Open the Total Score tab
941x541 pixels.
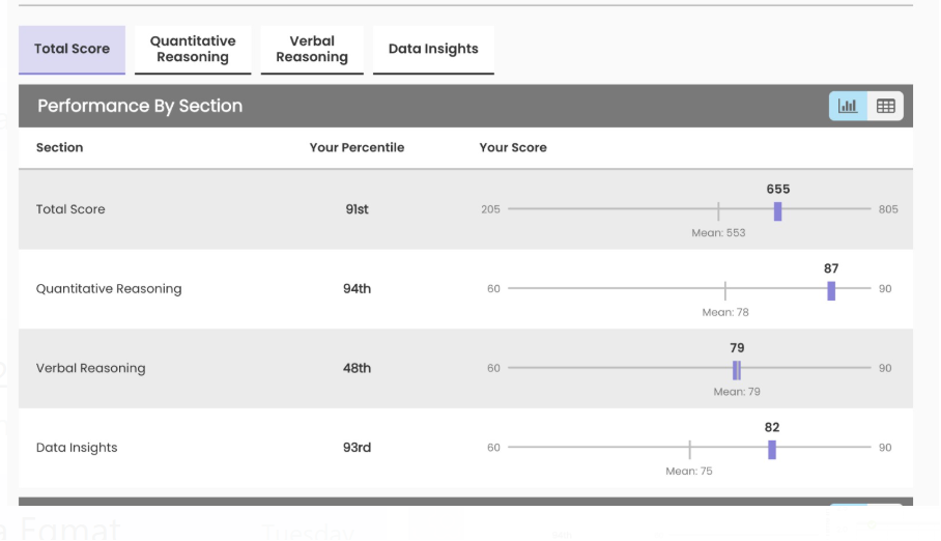click(x=72, y=49)
